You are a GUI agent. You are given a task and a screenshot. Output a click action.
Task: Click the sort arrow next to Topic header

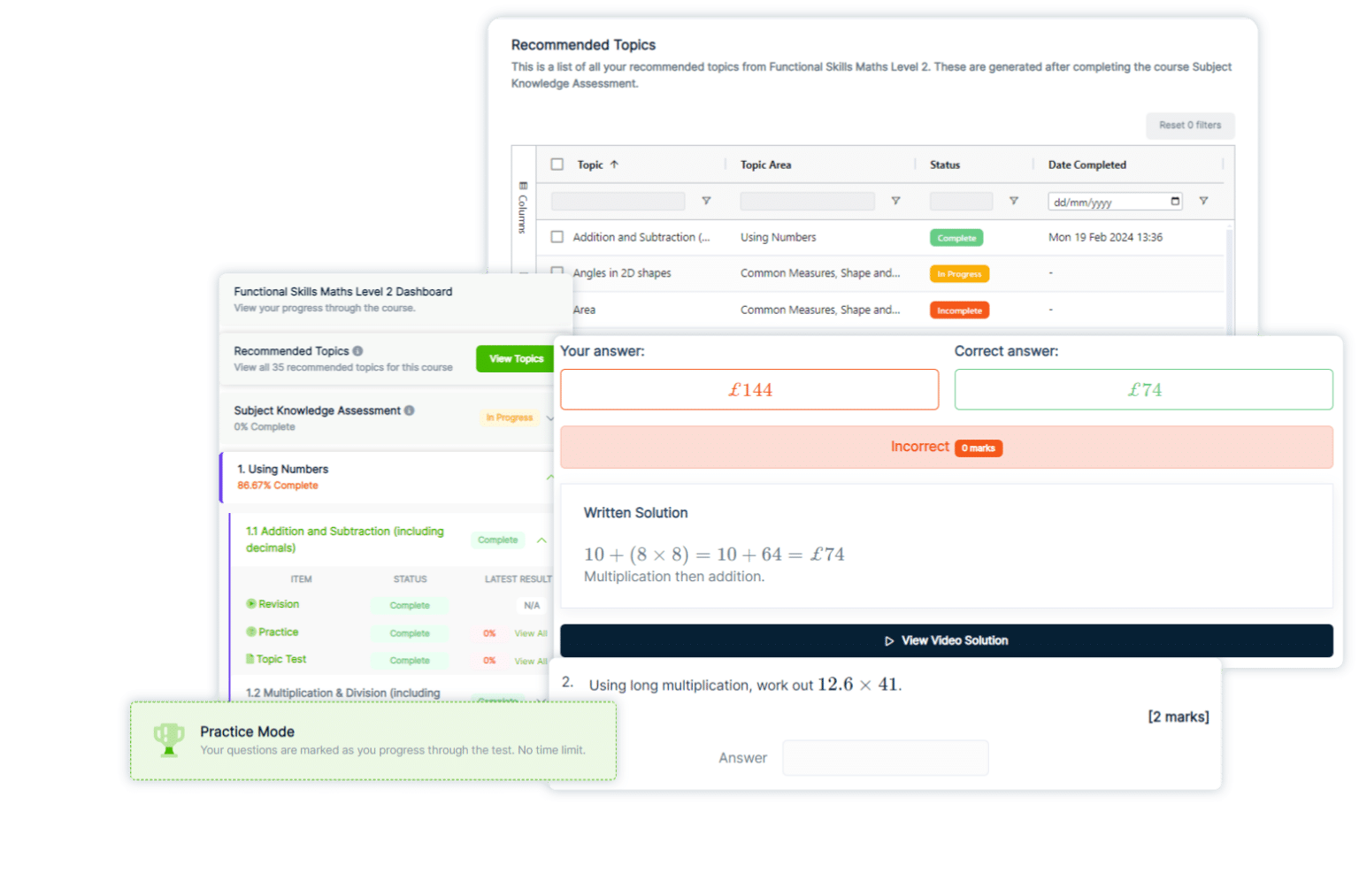point(614,165)
